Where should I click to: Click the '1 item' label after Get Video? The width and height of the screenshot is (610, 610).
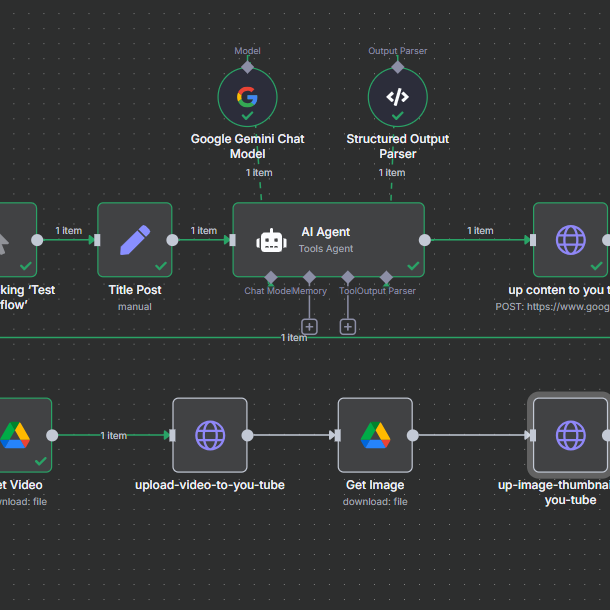114,436
